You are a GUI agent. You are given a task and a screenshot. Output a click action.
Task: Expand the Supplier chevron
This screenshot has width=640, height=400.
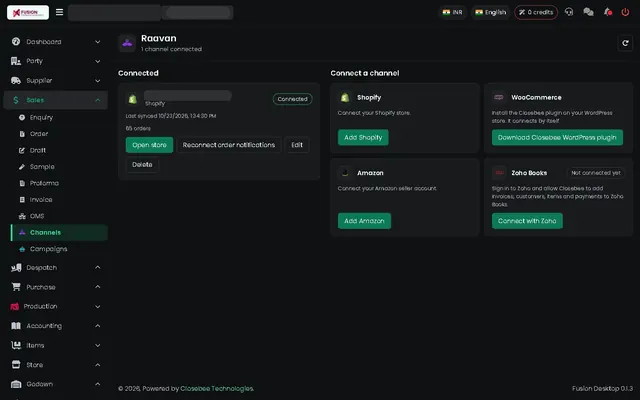tap(98, 81)
